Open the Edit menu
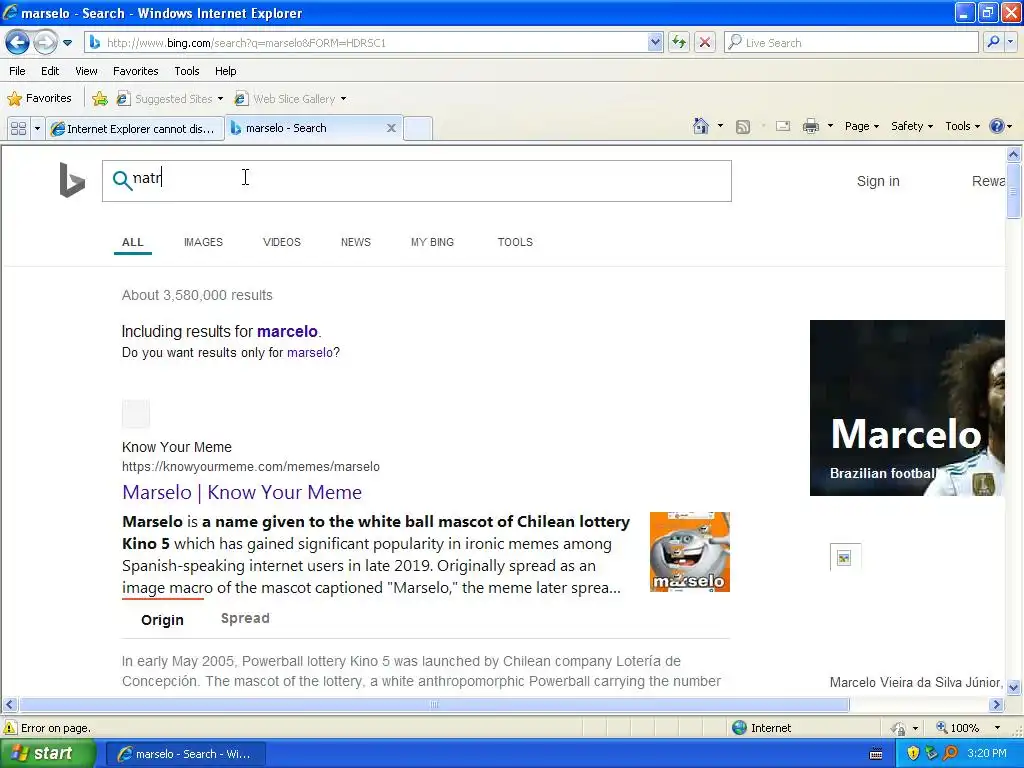This screenshot has width=1024, height=768. coord(50,71)
